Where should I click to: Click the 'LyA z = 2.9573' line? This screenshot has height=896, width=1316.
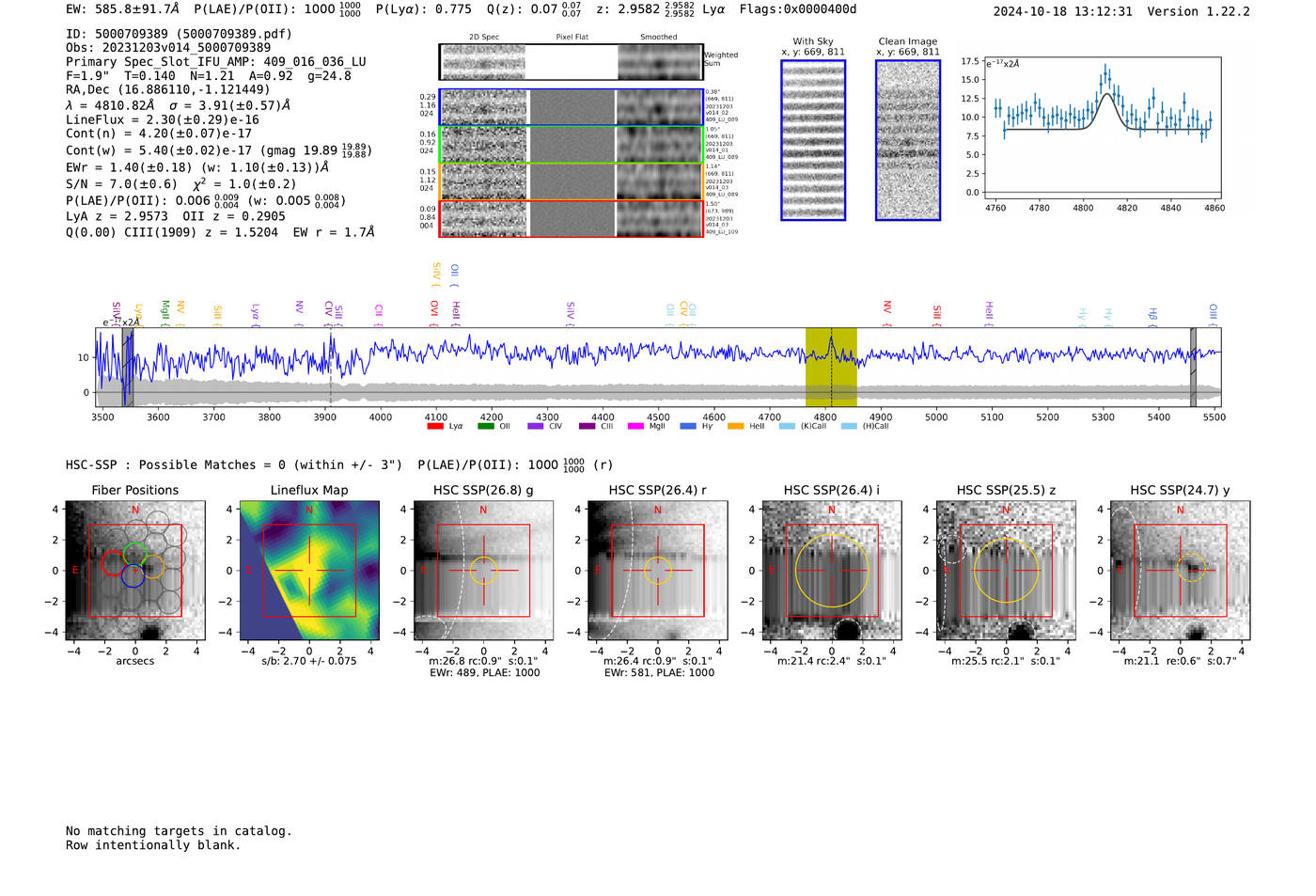coord(176,215)
